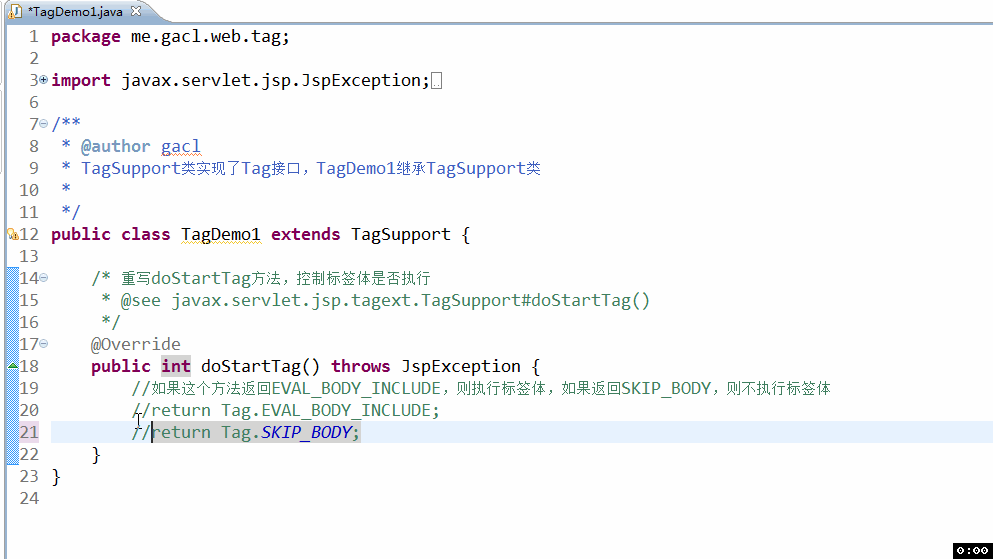Screen dimensions: 993x559
Task: Click the misspelled gacl author name
Action: coord(180,146)
